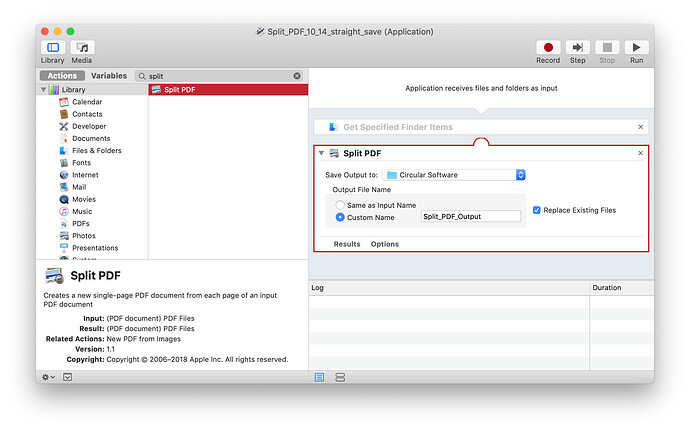The height and width of the screenshot is (430, 690).
Task: Click the Library root item
Action: click(73, 90)
